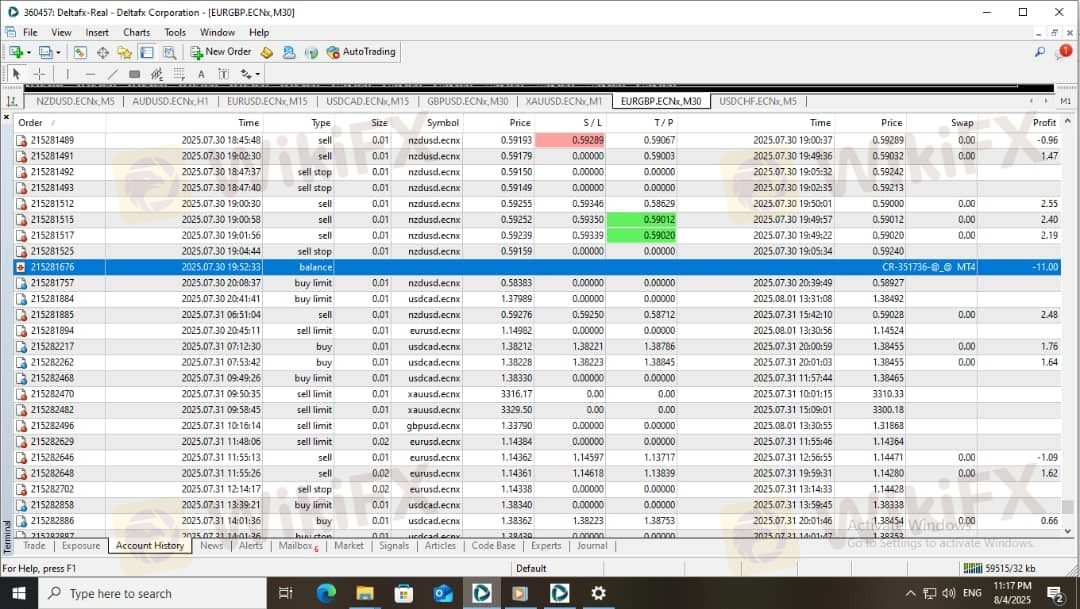Pick the Trendline drawing tool
The height and width of the screenshot is (609, 1080).
(112, 74)
